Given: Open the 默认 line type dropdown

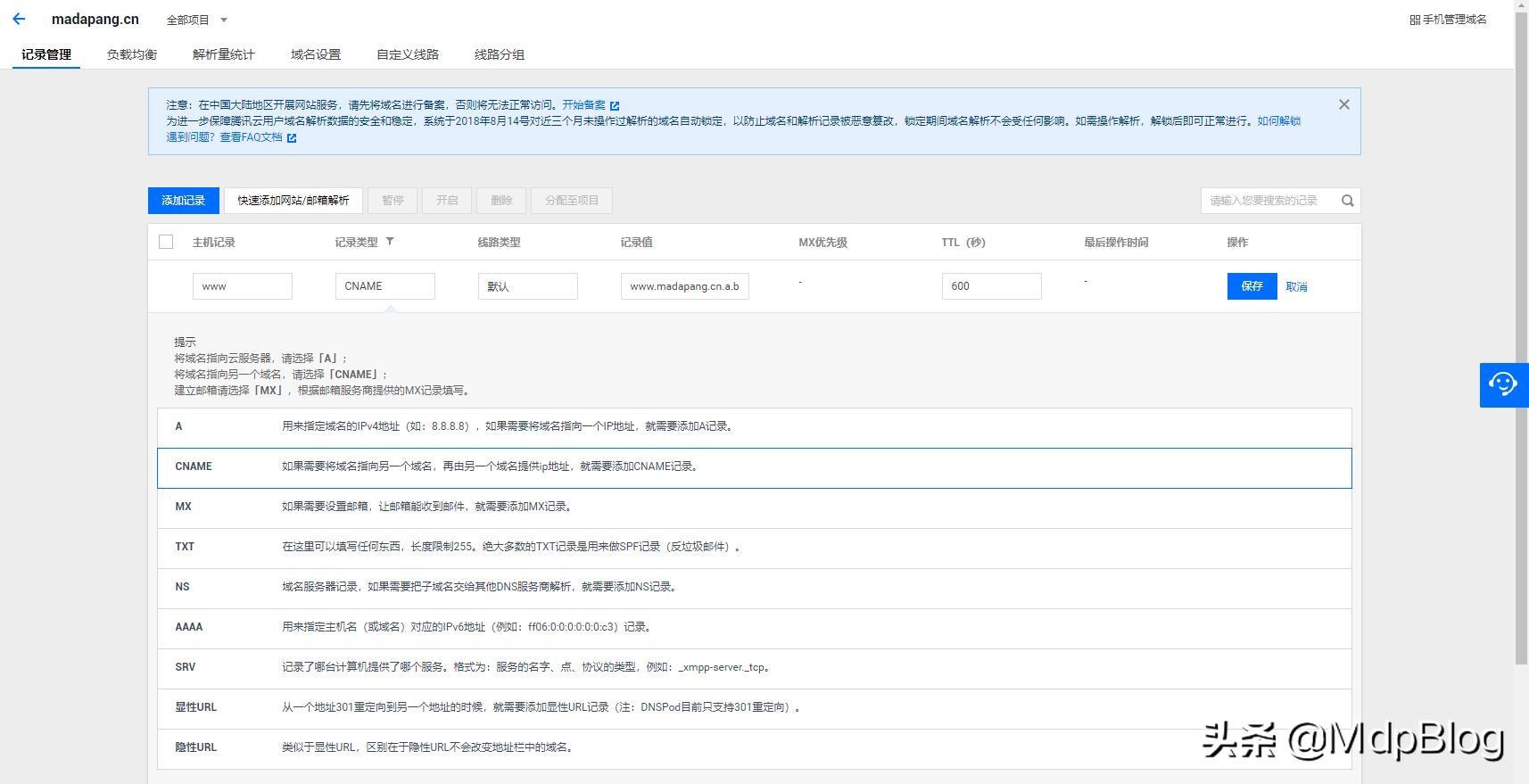Looking at the screenshot, I should coord(527,286).
